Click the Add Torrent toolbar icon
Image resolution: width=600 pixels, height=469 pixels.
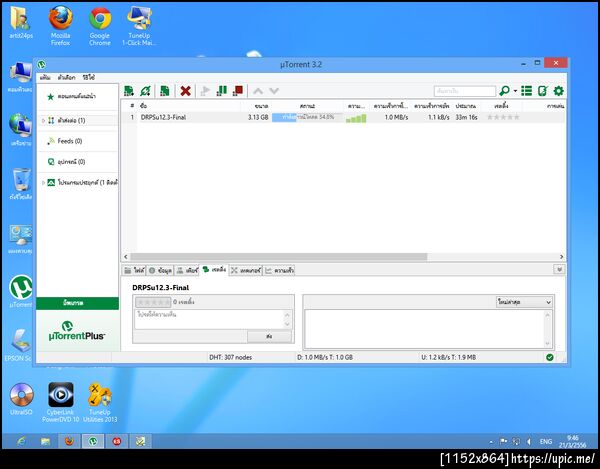click(x=129, y=91)
